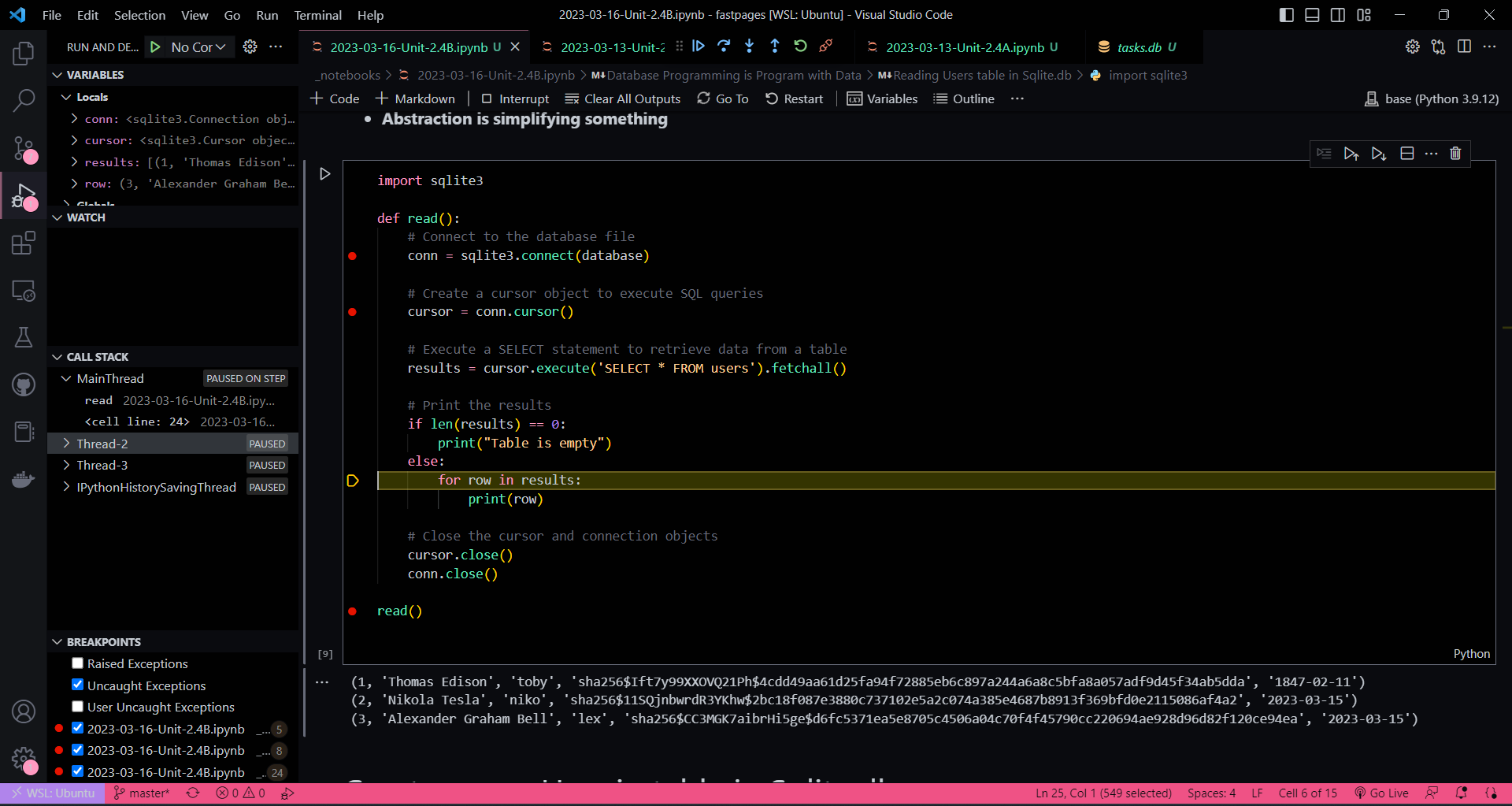This screenshot has width=1512, height=806.
Task: Start debugging with the green play button
Action: (155, 47)
